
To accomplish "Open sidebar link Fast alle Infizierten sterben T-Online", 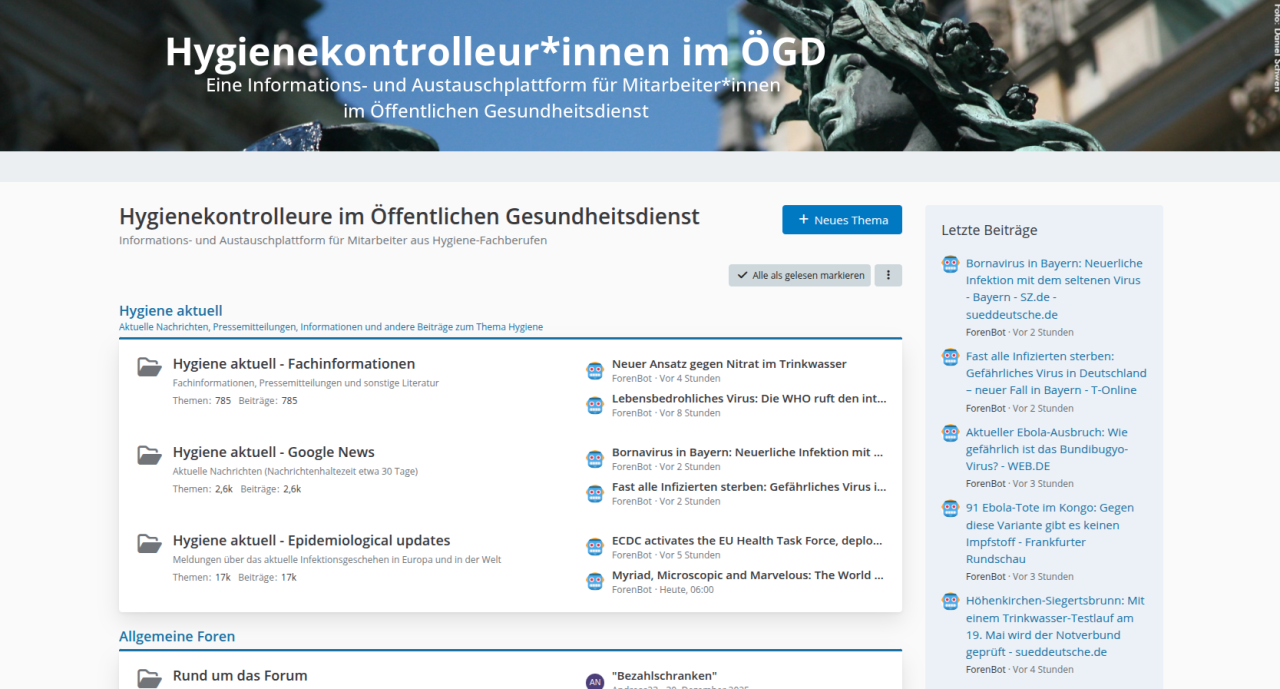I will [1056, 373].
